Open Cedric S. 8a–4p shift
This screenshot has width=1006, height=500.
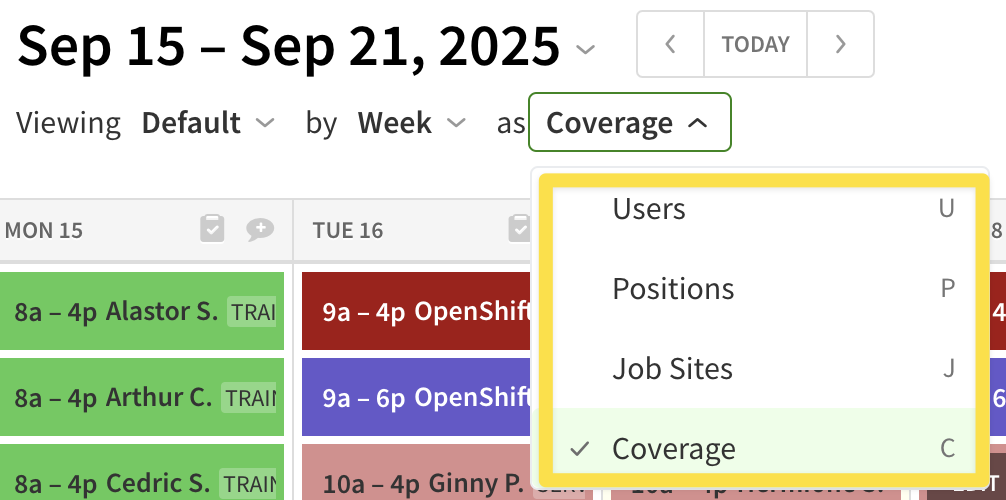coord(142,484)
